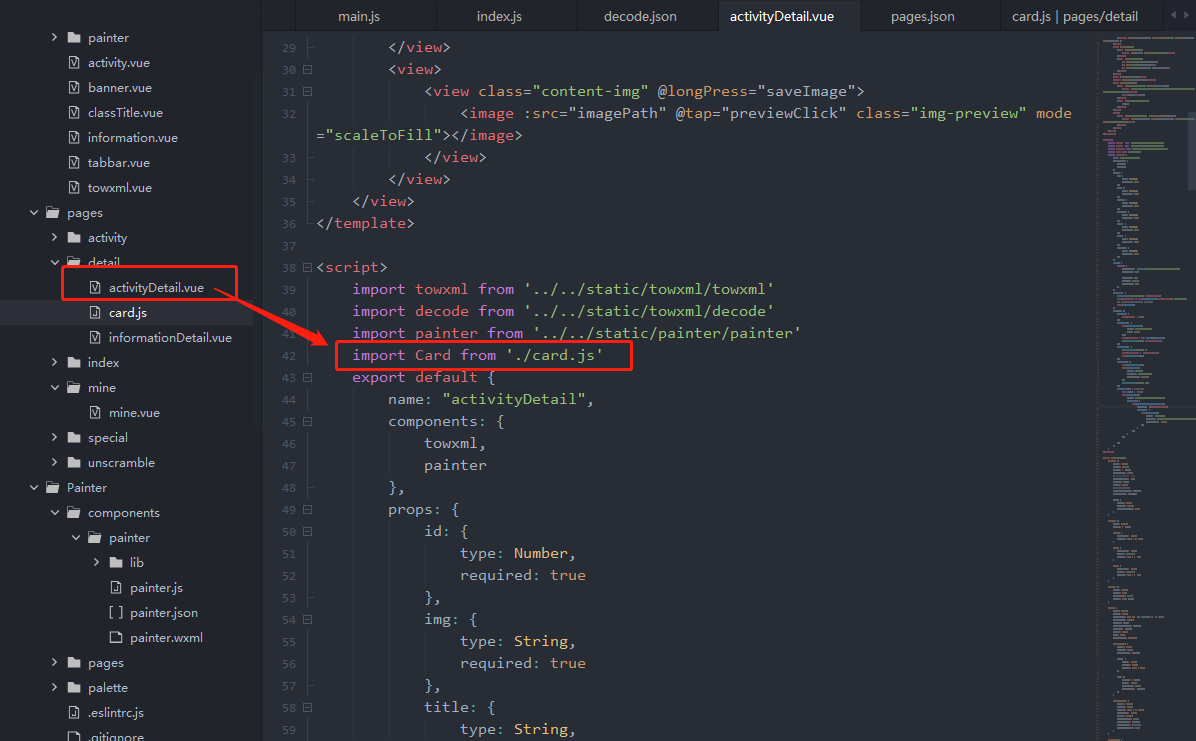This screenshot has height=741, width=1196.
Task: Fold export default block at line 43
Action: [307, 378]
